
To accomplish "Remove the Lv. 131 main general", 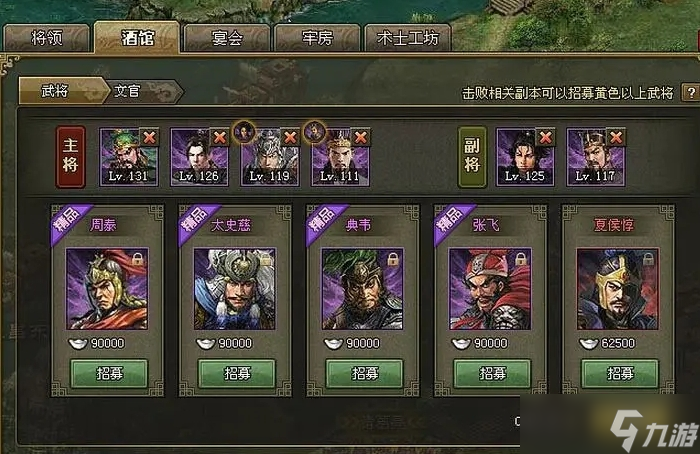I will (150, 137).
